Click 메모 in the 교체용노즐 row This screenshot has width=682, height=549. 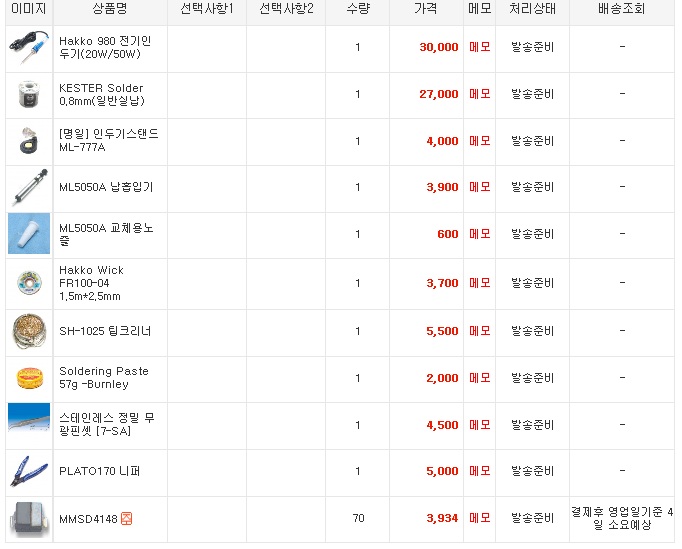(480, 234)
